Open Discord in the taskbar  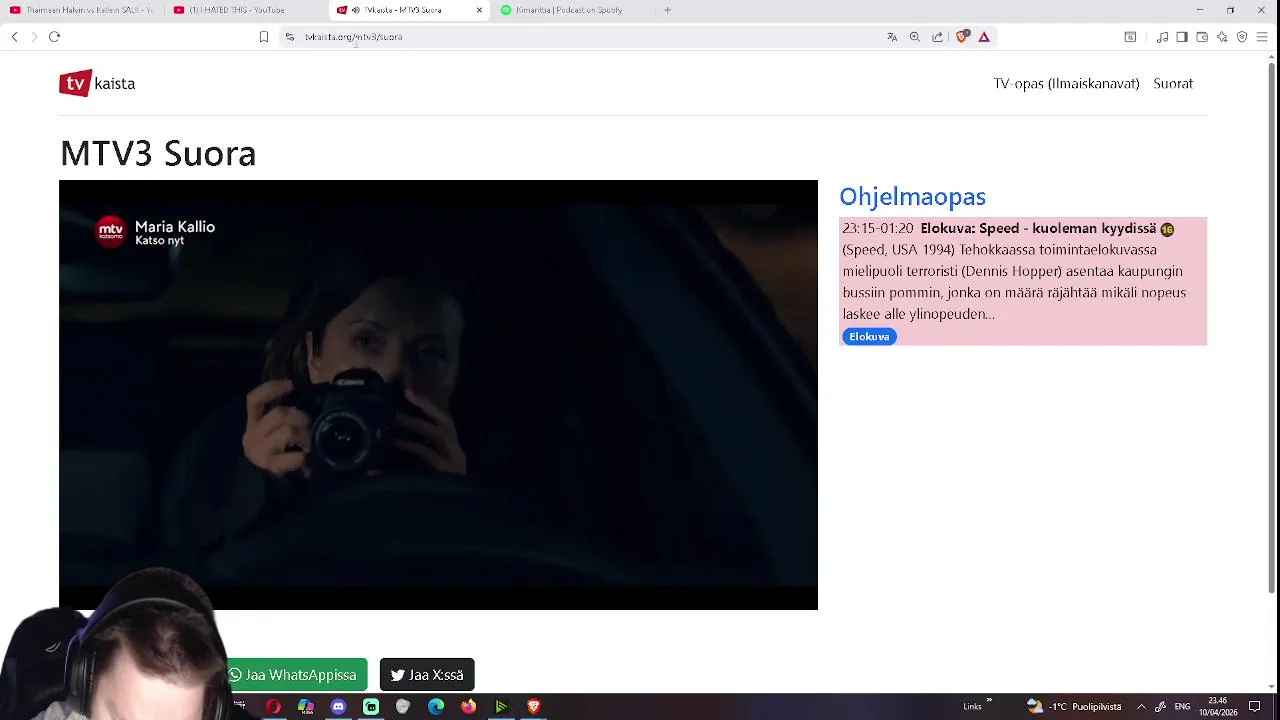338,707
